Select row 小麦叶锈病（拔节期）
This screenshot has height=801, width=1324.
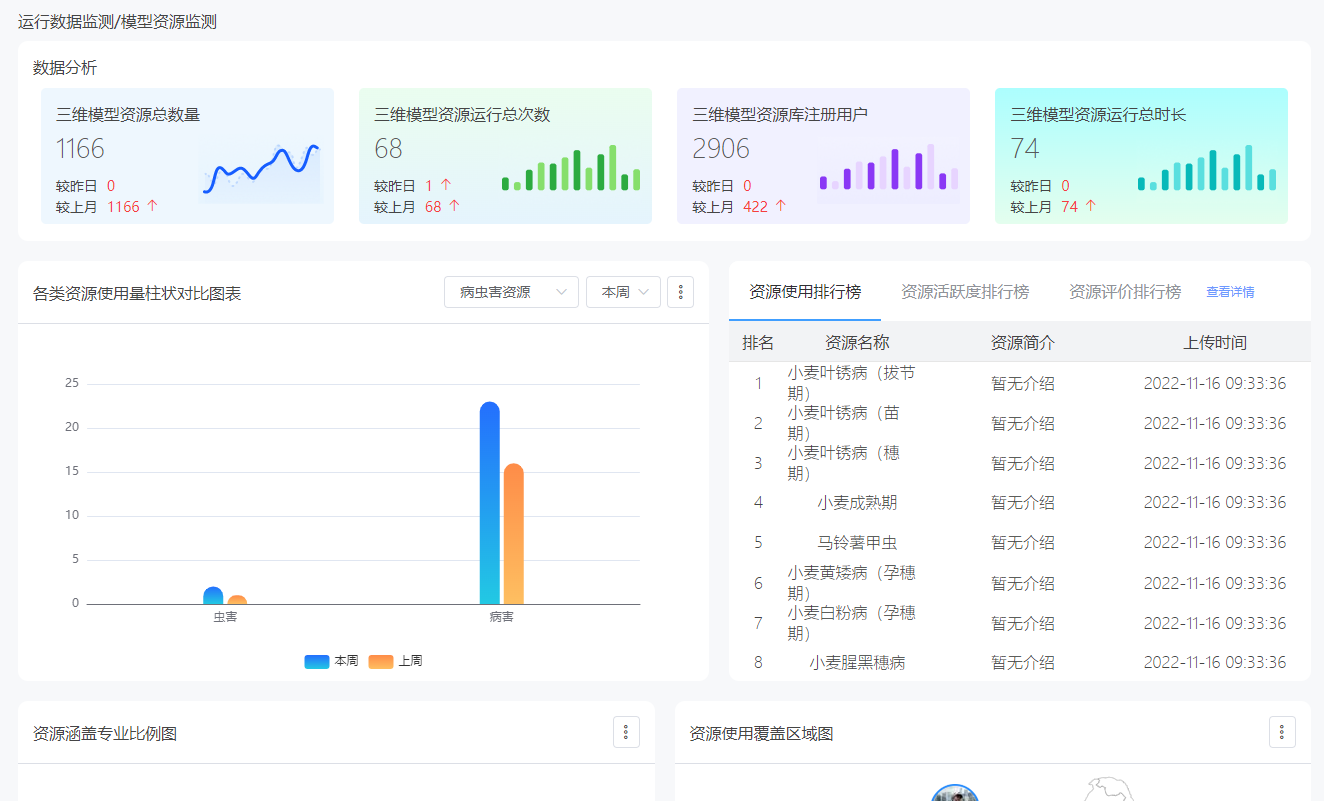[1020, 383]
